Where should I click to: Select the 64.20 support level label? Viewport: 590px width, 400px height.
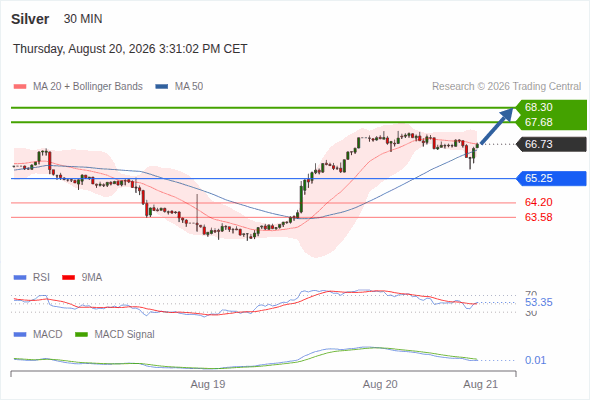(538, 202)
